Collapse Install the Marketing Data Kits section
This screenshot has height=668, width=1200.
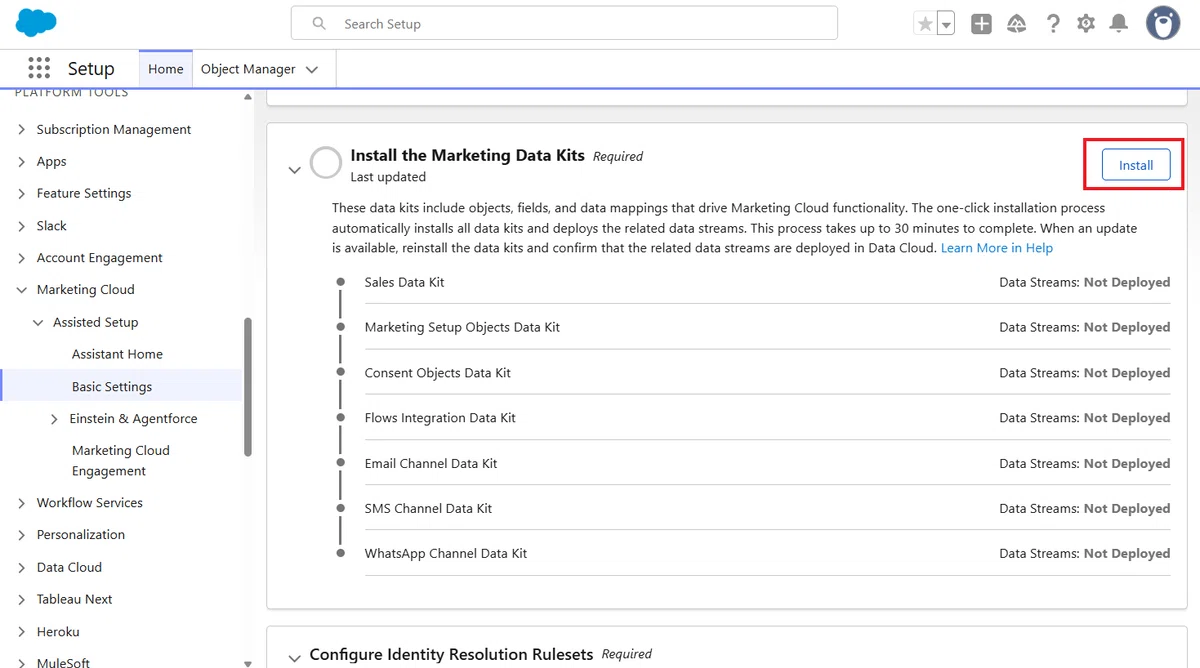294,170
